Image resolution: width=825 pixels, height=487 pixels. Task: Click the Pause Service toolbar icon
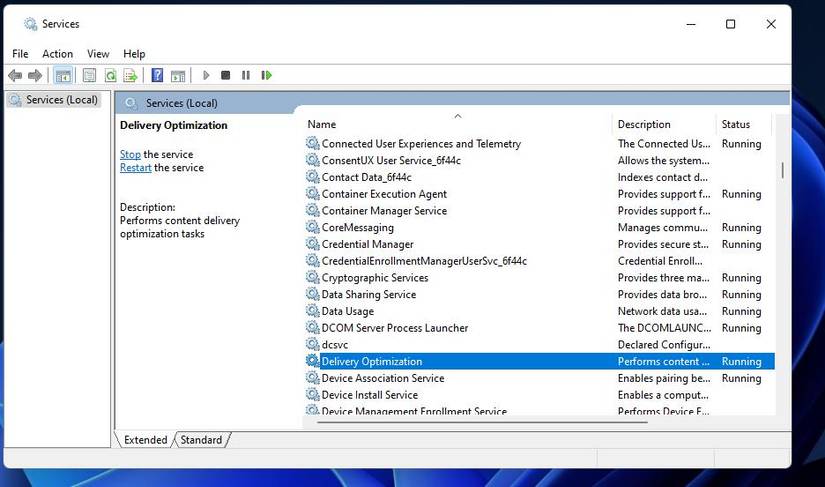pos(246,76)
